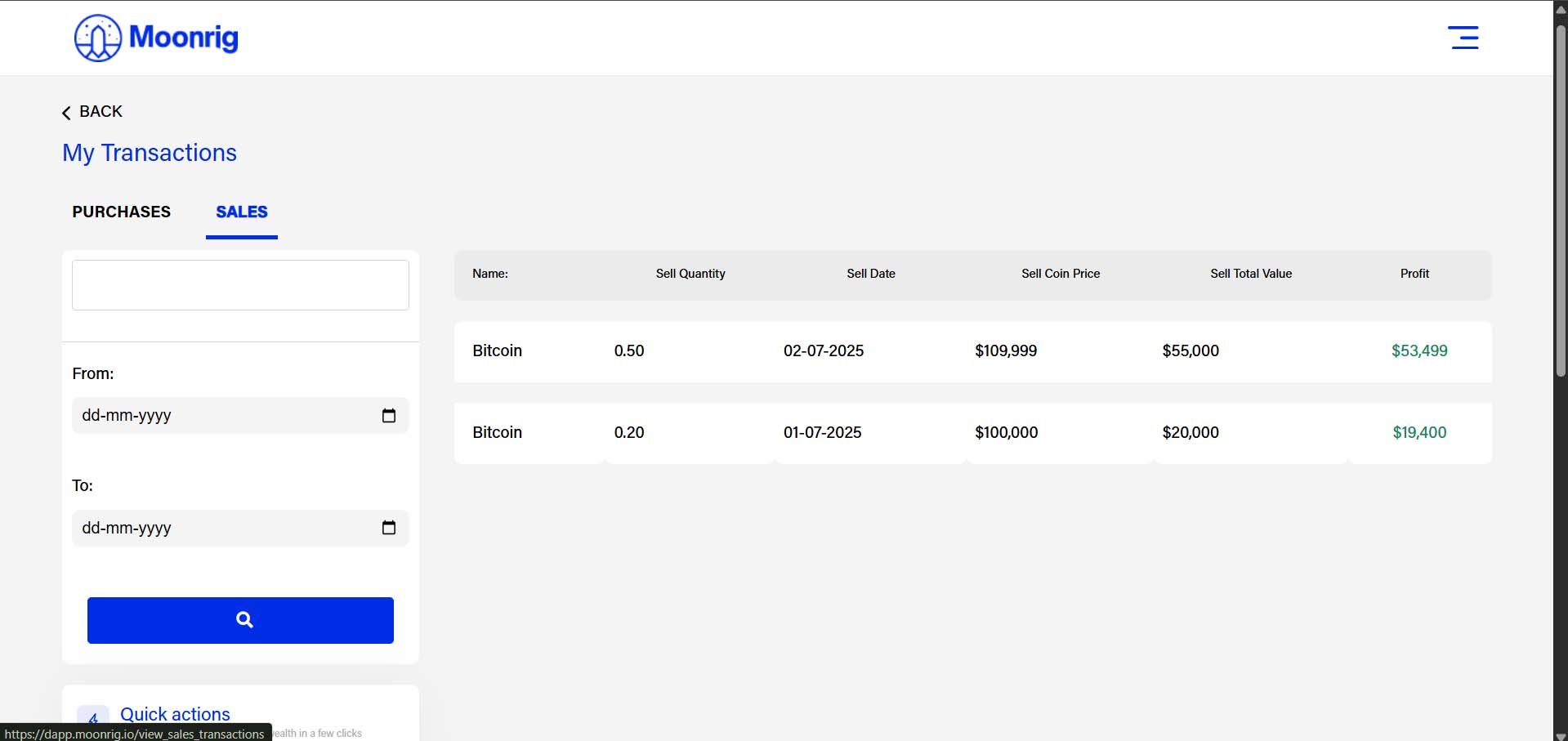1568x741 pixels.
Task: Click coin price $100,000
Action: (x=1006, y=432)
